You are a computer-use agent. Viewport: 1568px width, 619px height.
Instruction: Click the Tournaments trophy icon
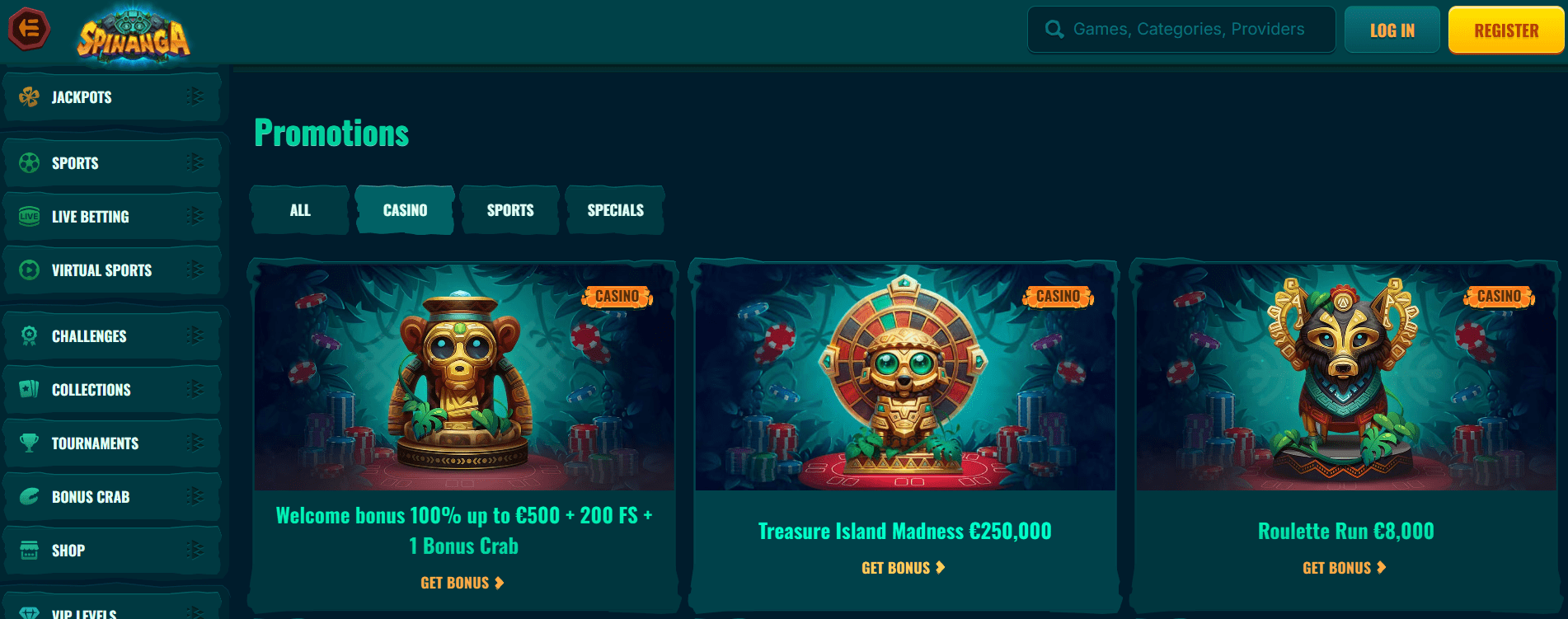click(30, 443)
